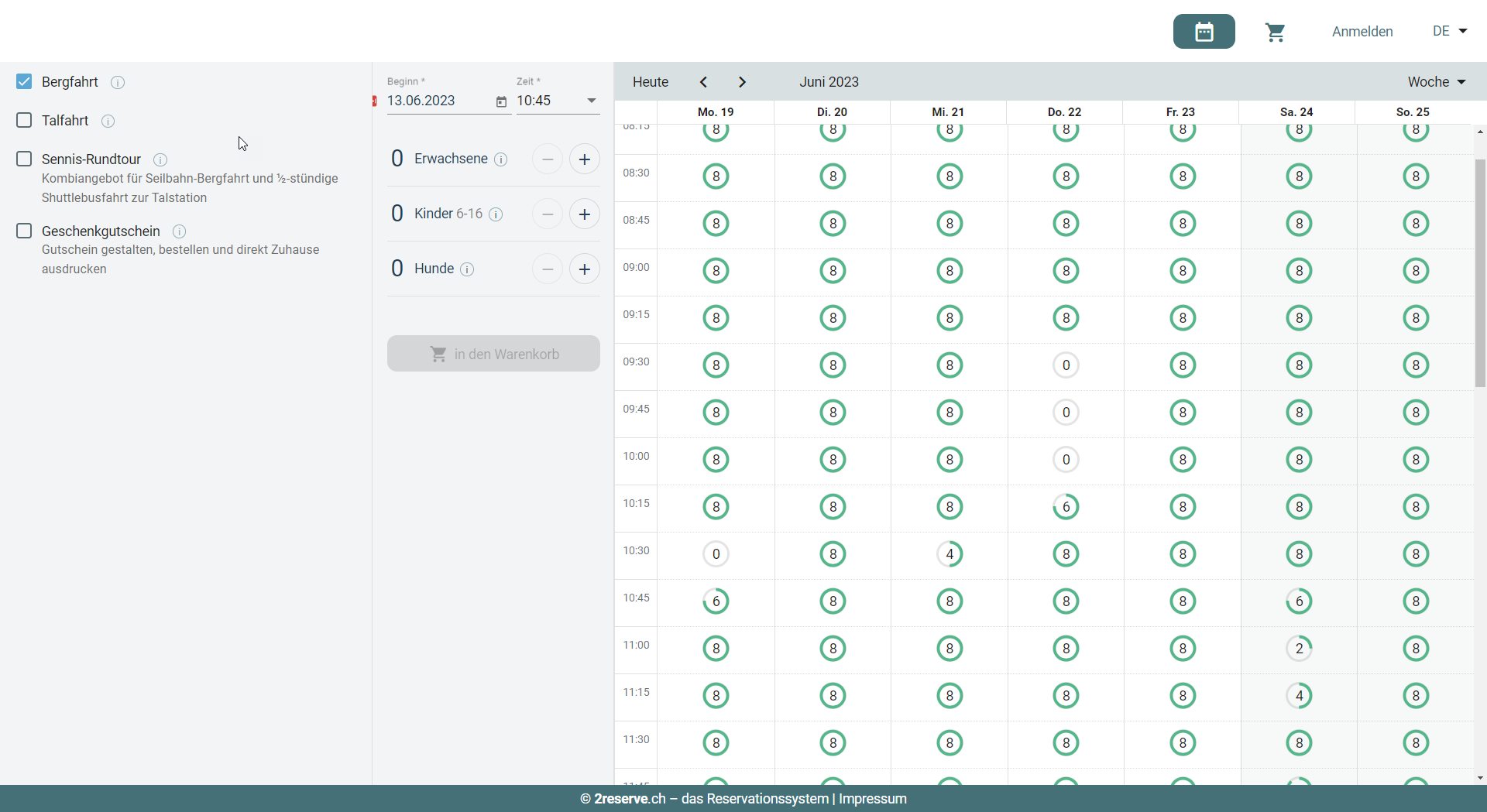The image size is (1487, 812).
Task: Increase Erwachsene count with plus button
Action: pos(585,159)
